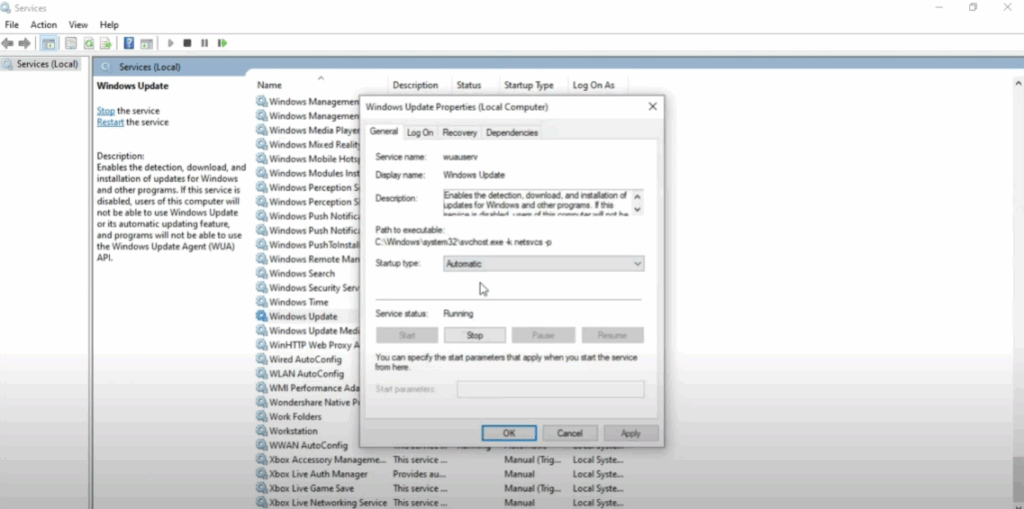
Task: Click the Stop Service square icon in toolbar
Action: (187, 43)
